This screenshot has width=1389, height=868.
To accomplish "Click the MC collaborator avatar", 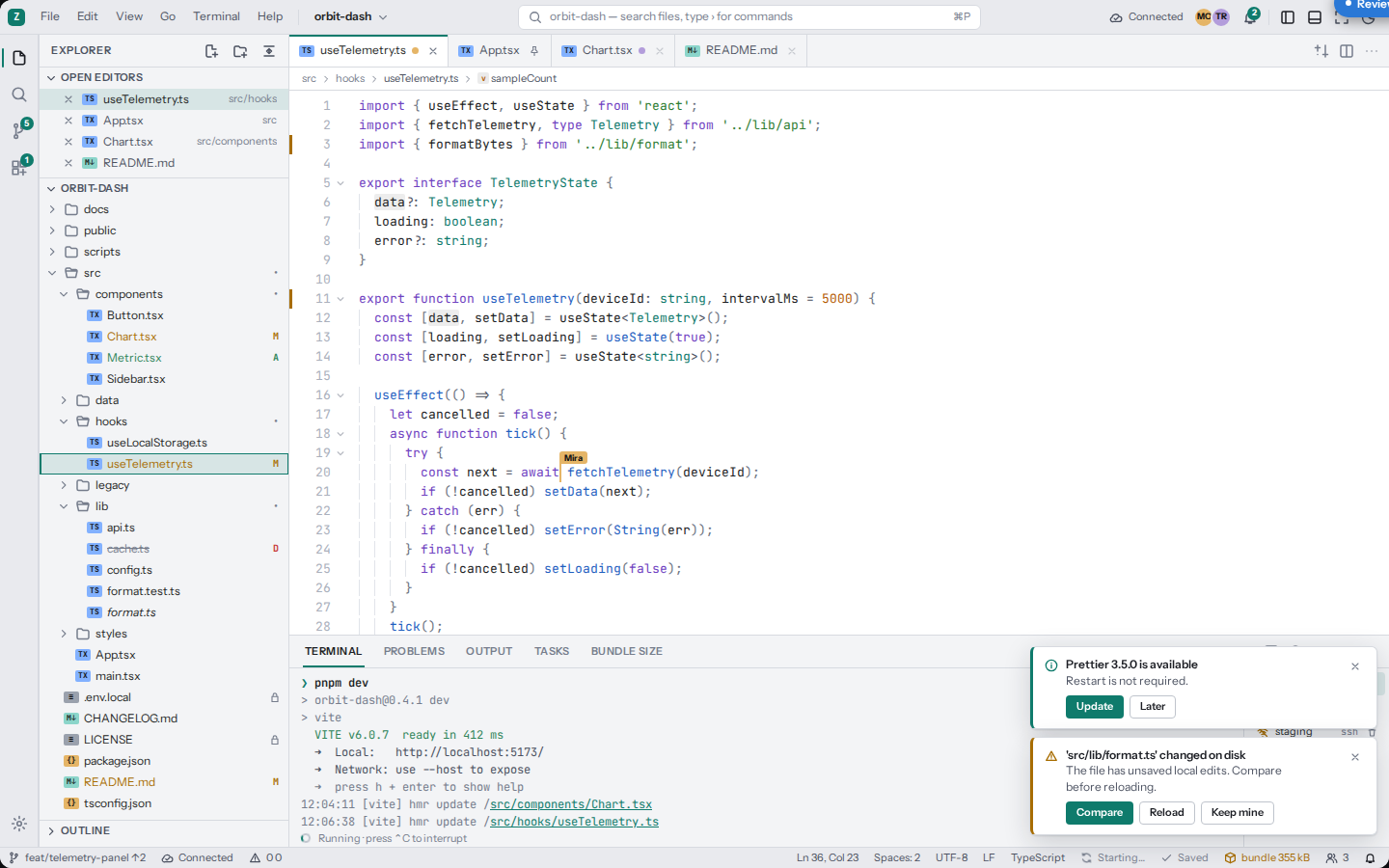I will pos(1203,16).
